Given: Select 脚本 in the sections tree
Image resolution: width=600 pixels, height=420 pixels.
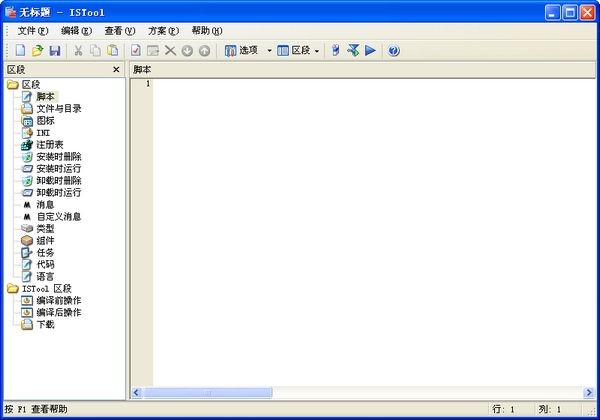Looking at the screenshot, I should click(46, 96).
